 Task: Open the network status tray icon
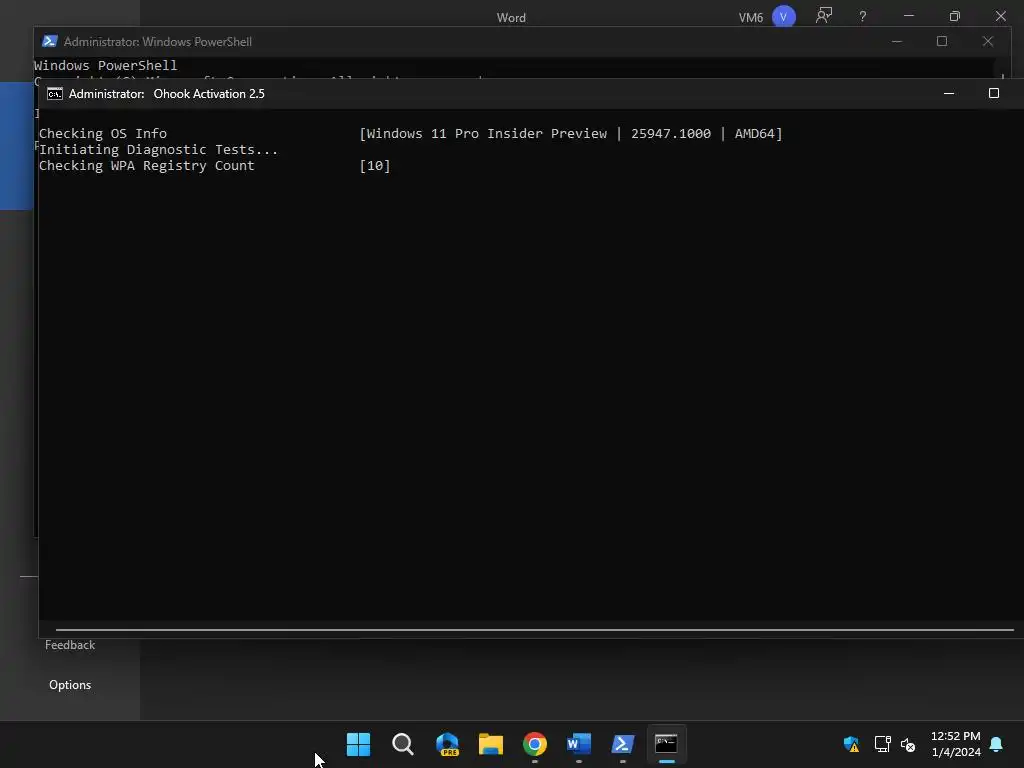point(882,744)
